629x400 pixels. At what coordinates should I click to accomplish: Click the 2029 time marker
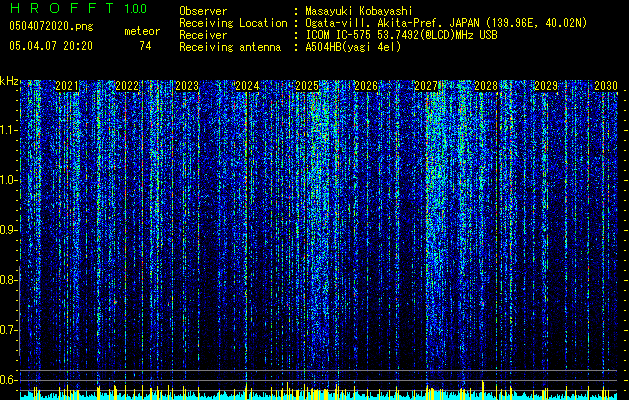(x=546, y=86)
